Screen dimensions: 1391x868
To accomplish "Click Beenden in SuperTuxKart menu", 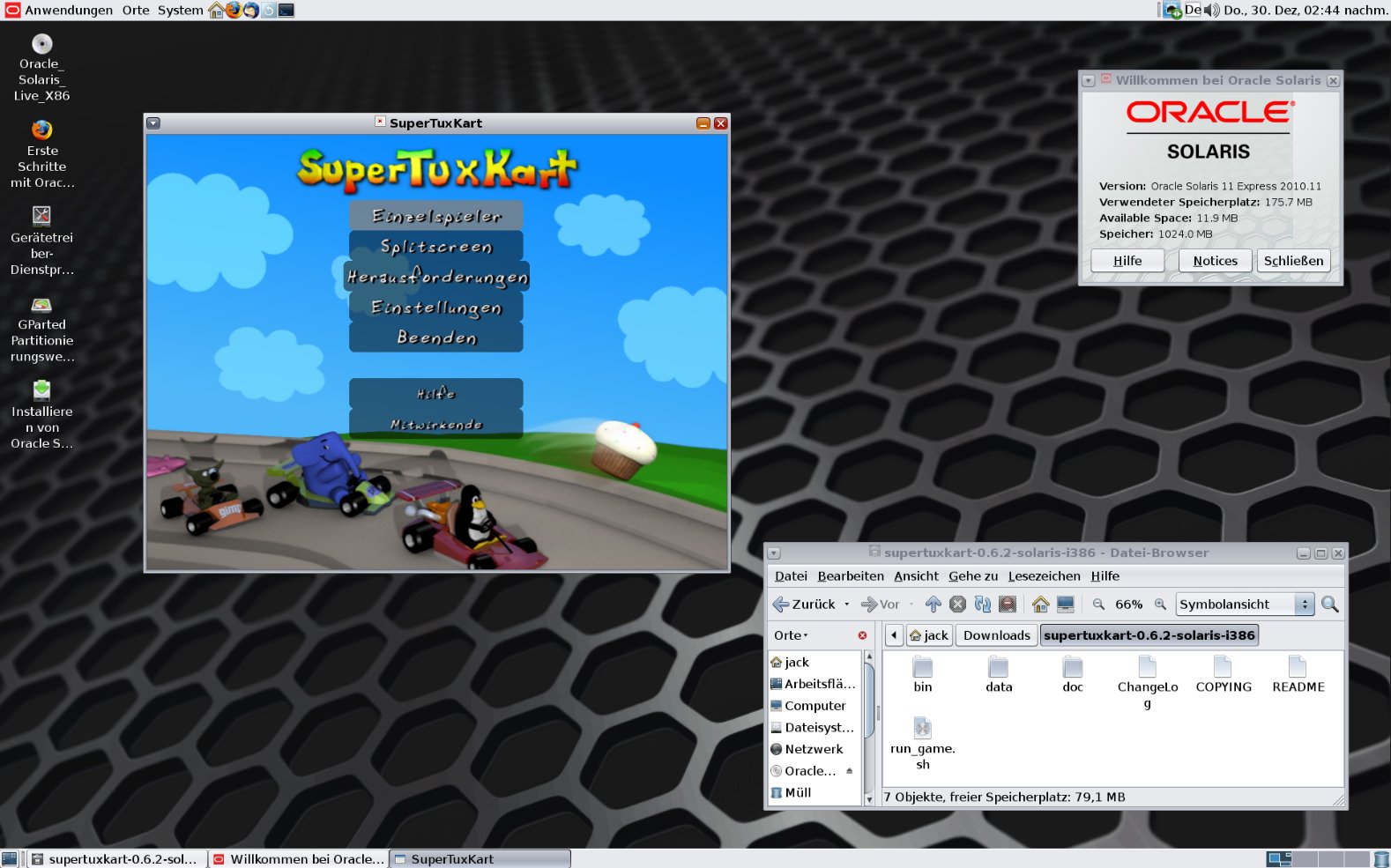I will click(x=436, y=337).
